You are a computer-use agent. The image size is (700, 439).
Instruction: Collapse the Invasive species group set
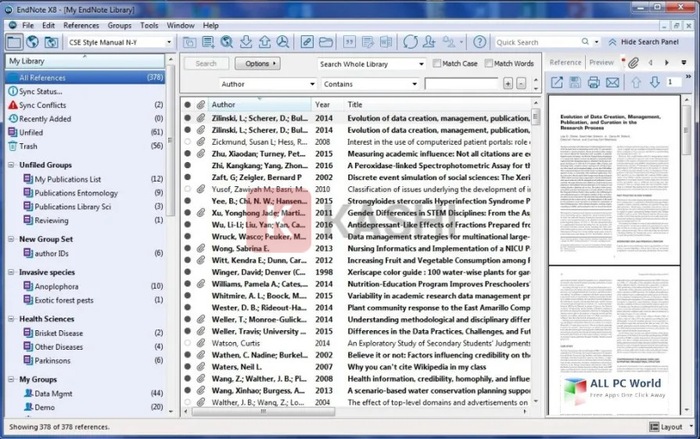coord(11,272)
